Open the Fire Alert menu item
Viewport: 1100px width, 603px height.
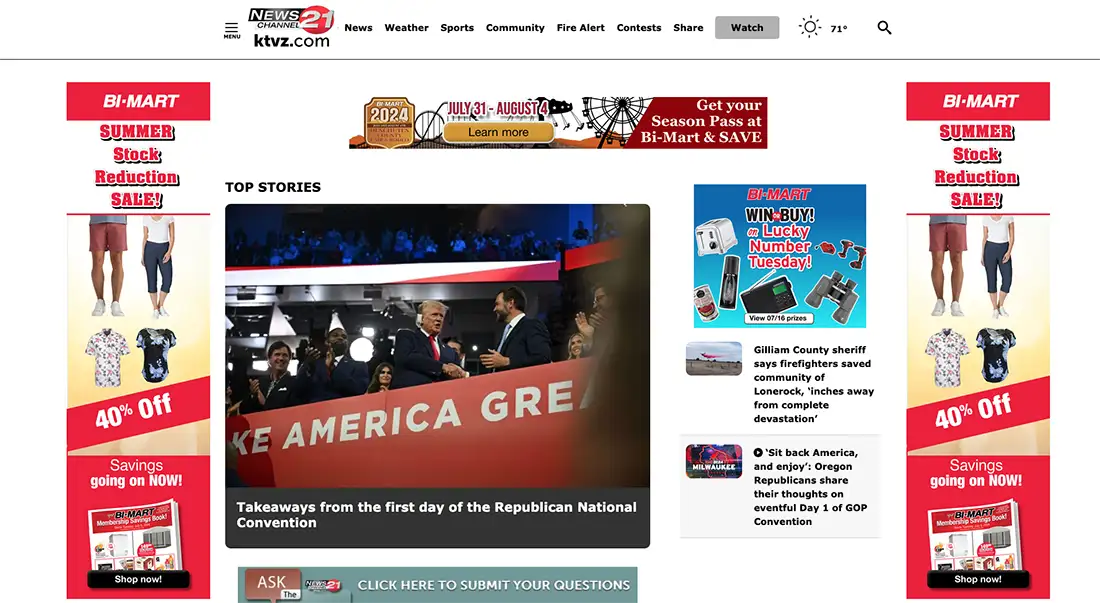(580, 27)
